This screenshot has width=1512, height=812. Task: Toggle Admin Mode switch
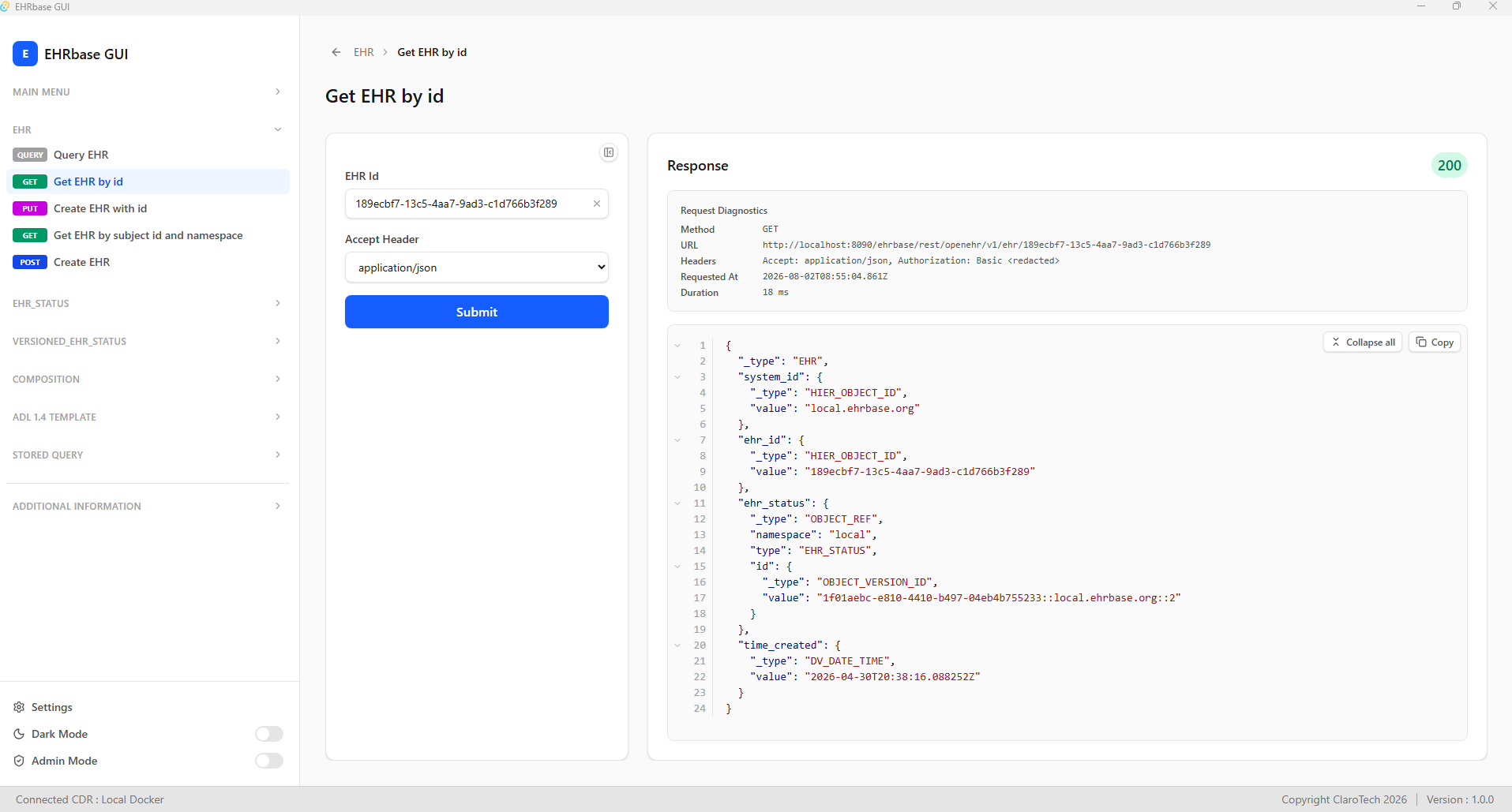pos(269,761)
